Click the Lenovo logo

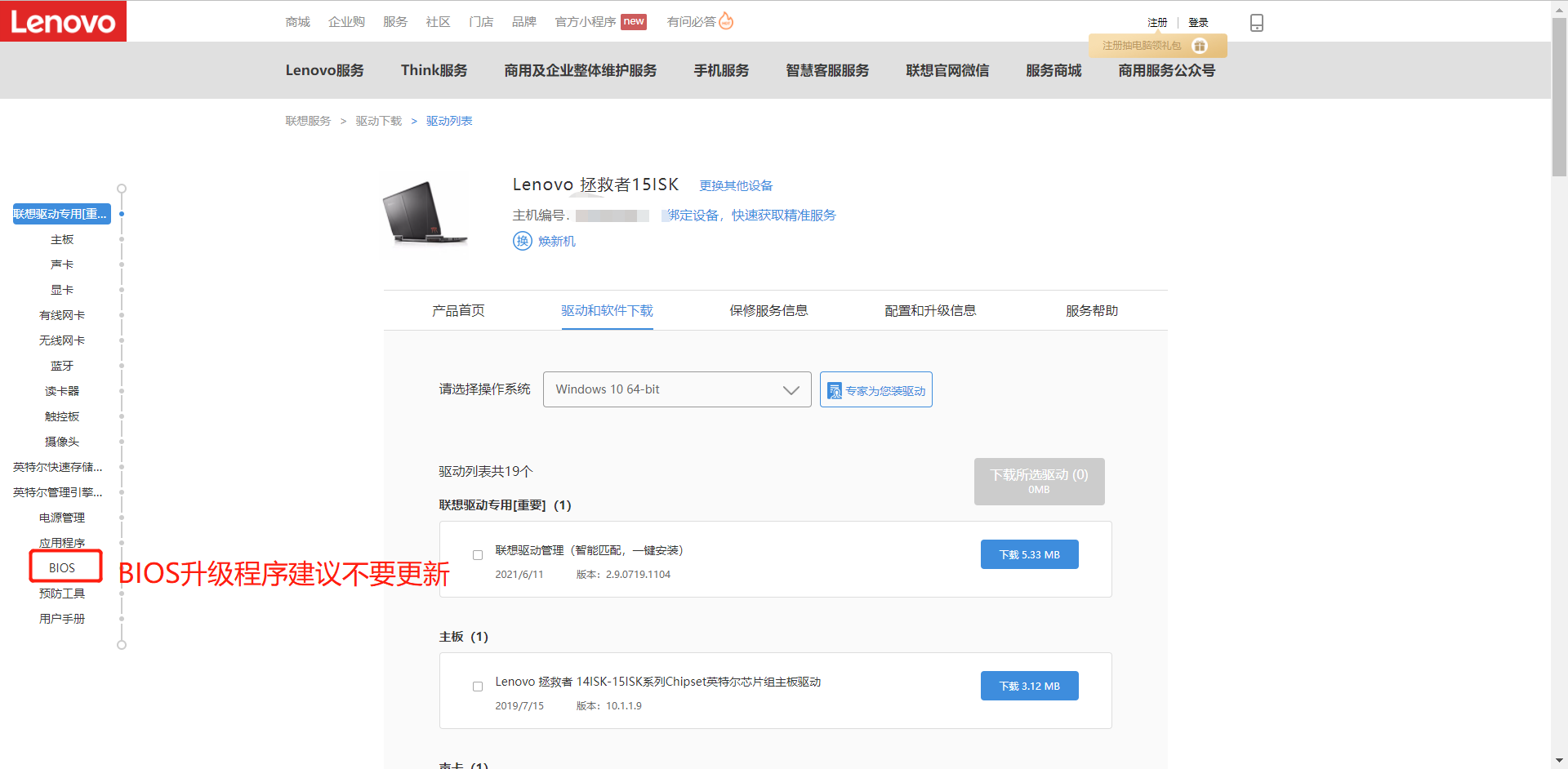pyautogui.click(x=63, y=20)
